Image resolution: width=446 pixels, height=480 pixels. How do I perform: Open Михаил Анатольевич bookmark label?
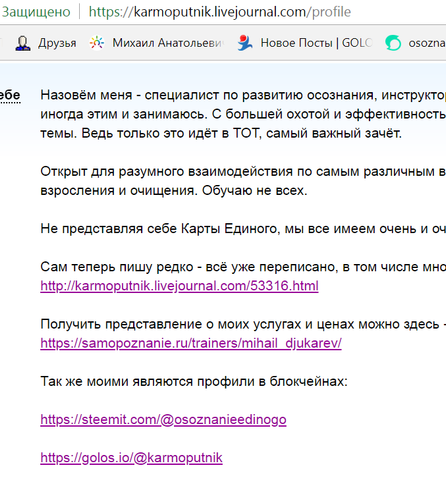pyautogui.click(x=168, y=43)
